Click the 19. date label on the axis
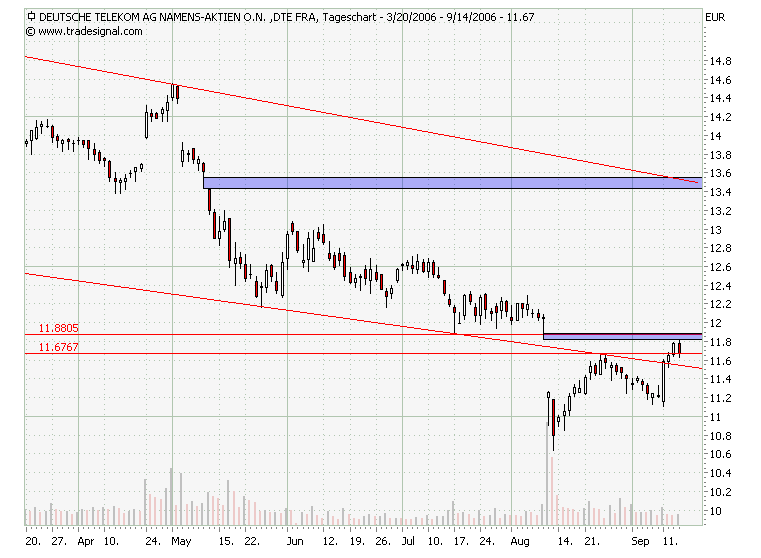Viewport: 761px width, 558px height. (x=357, y=542)
